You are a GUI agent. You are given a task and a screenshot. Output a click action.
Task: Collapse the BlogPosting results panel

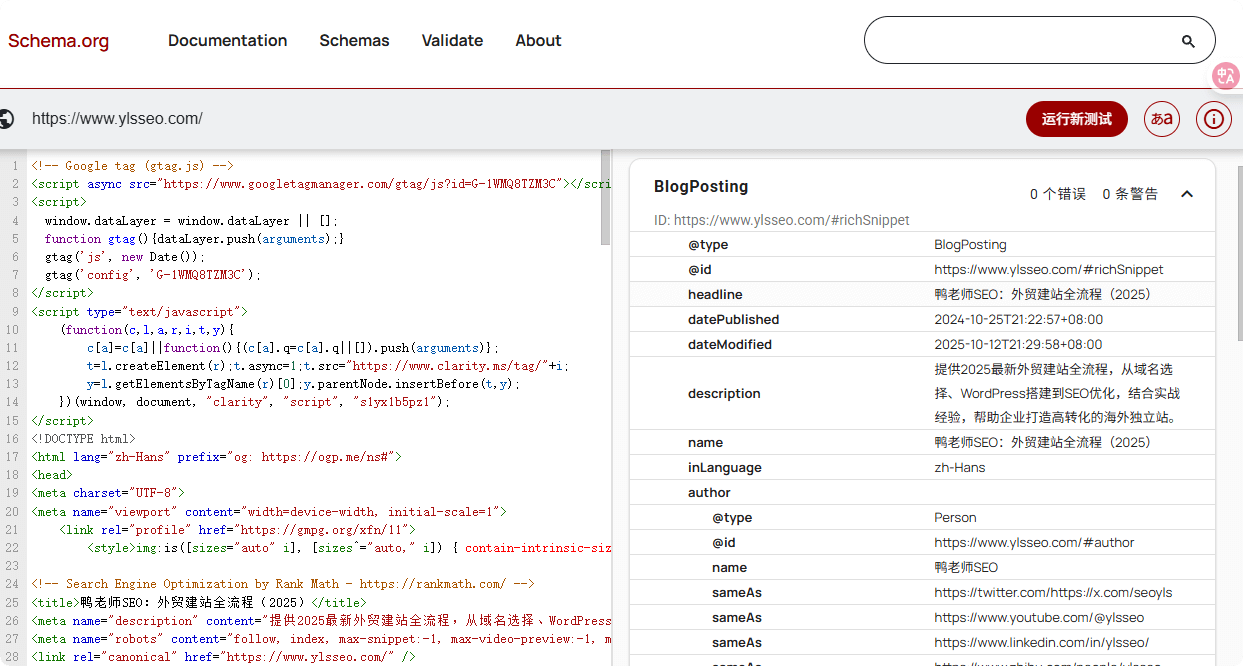pyautogui.click(x=1187, y=194)
